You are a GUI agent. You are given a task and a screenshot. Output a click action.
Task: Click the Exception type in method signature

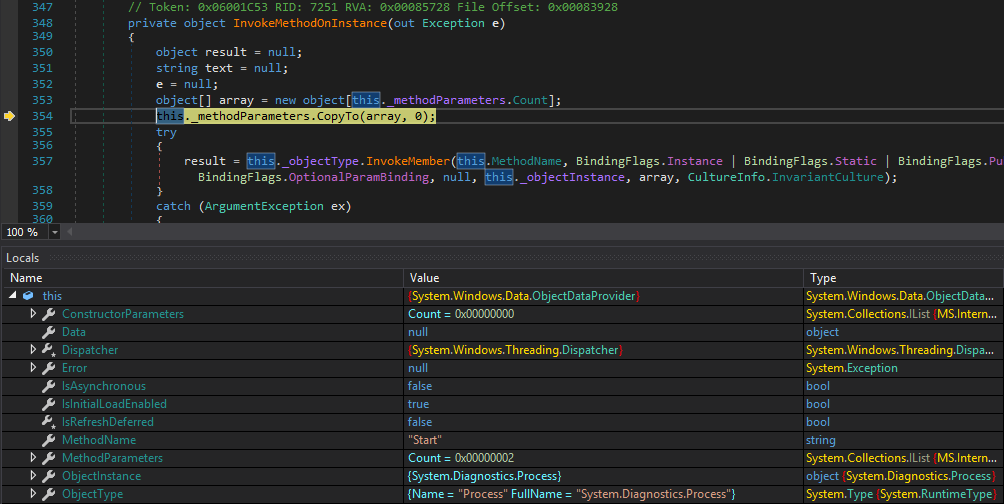pyautogui.click(x=453, y=23)
